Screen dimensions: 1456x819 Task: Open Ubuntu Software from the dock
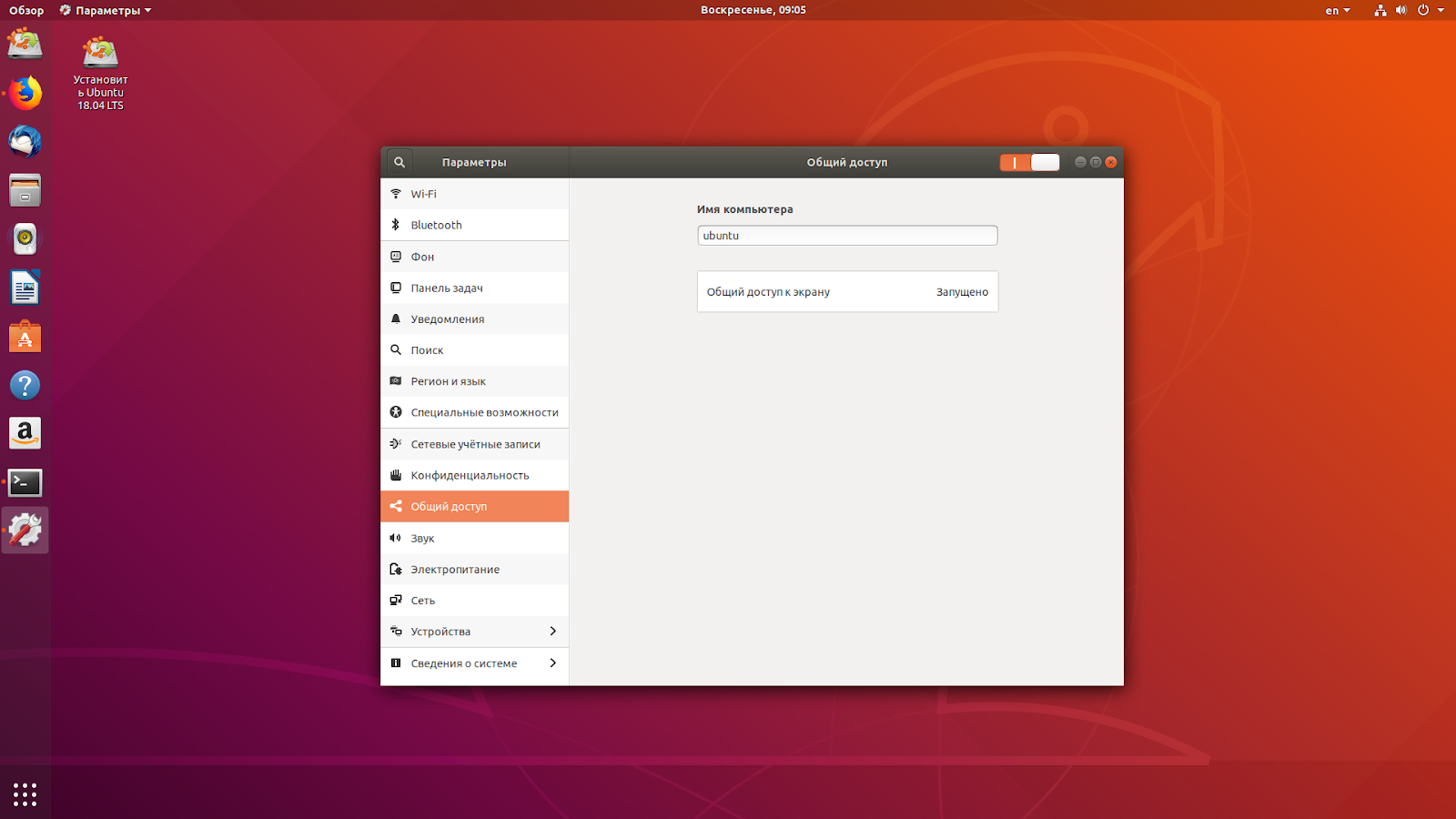point(25,337)
